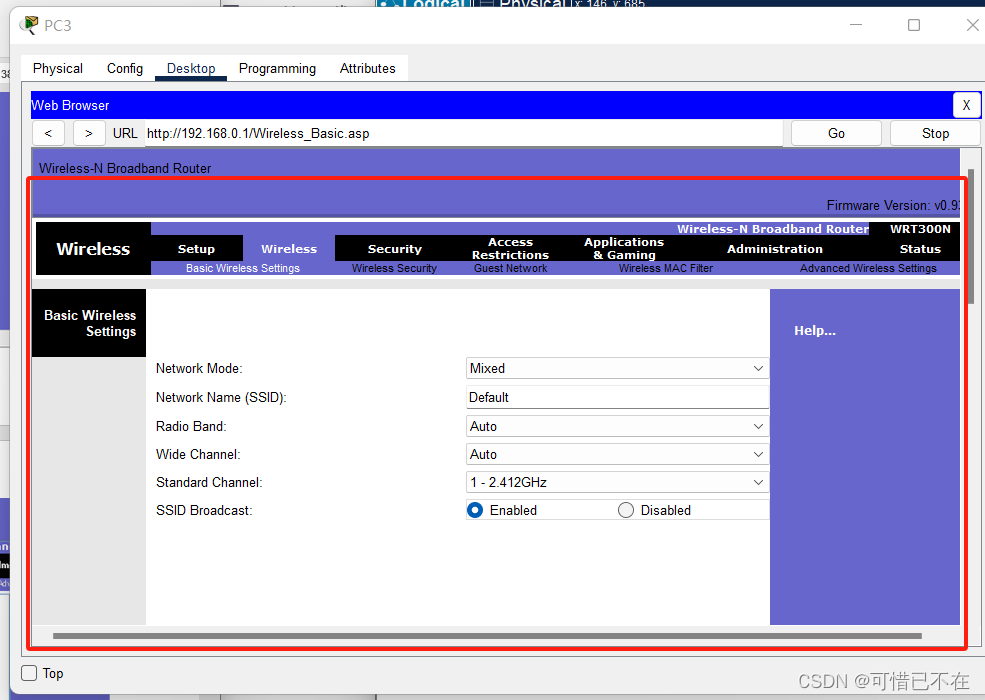Open the Programming tab

tap(277, 68)
